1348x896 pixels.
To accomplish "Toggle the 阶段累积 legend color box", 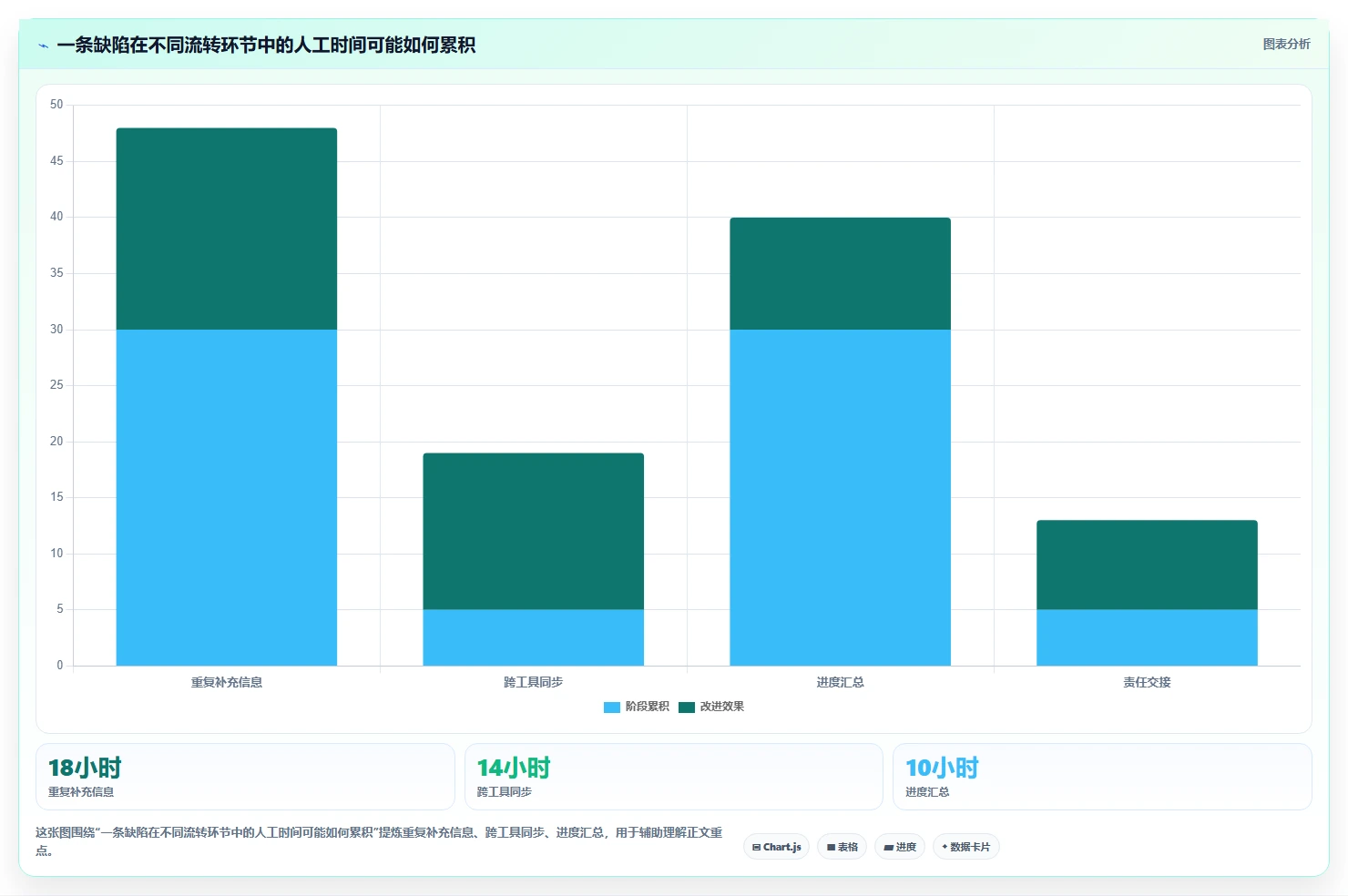I will pos(612,707).
